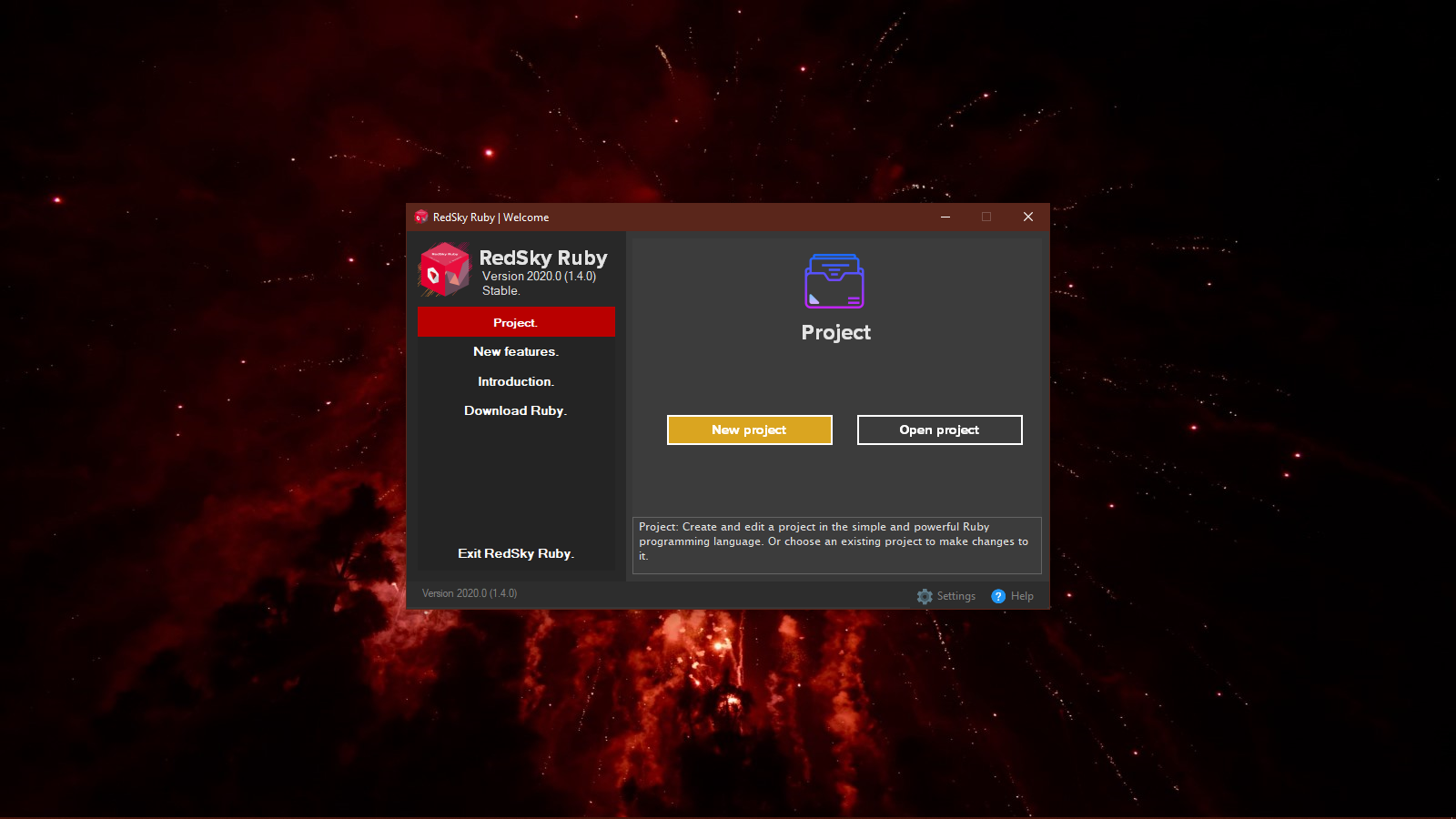Select the Project tab in sidebar
The image size is (1456, 819).
click(516, 322)
